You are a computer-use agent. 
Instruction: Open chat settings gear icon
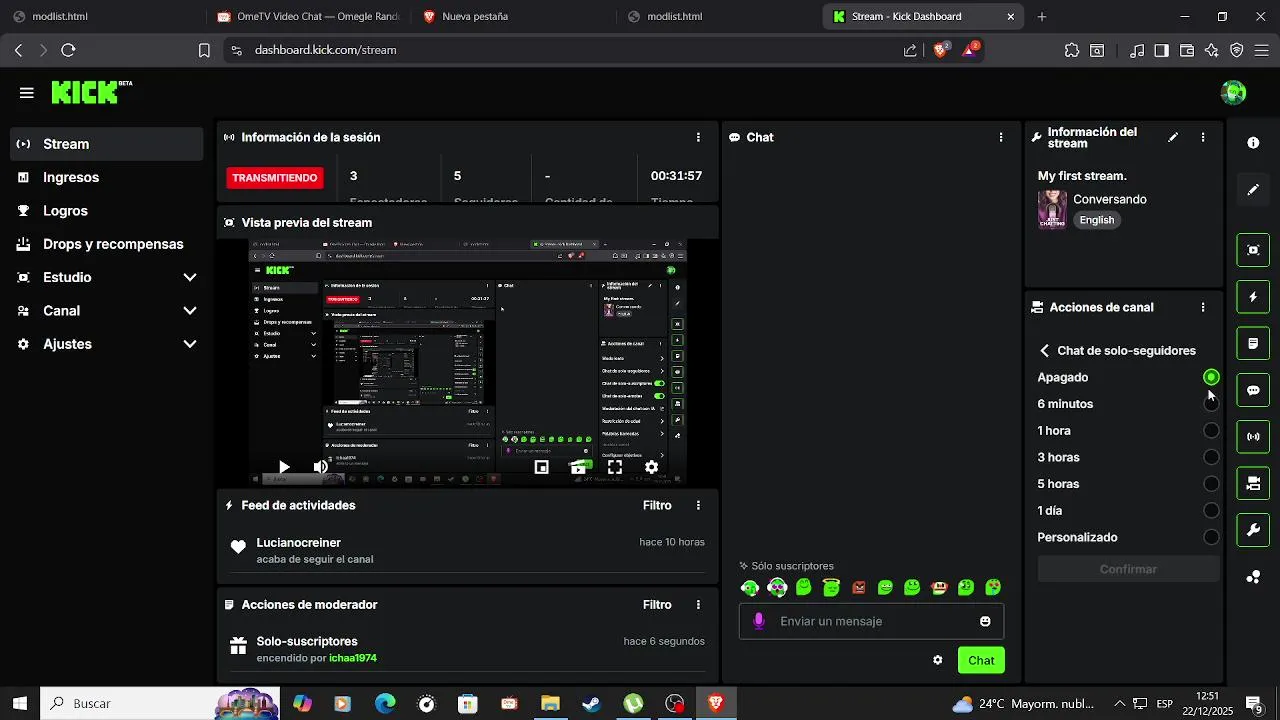click(x=938, y=660)
